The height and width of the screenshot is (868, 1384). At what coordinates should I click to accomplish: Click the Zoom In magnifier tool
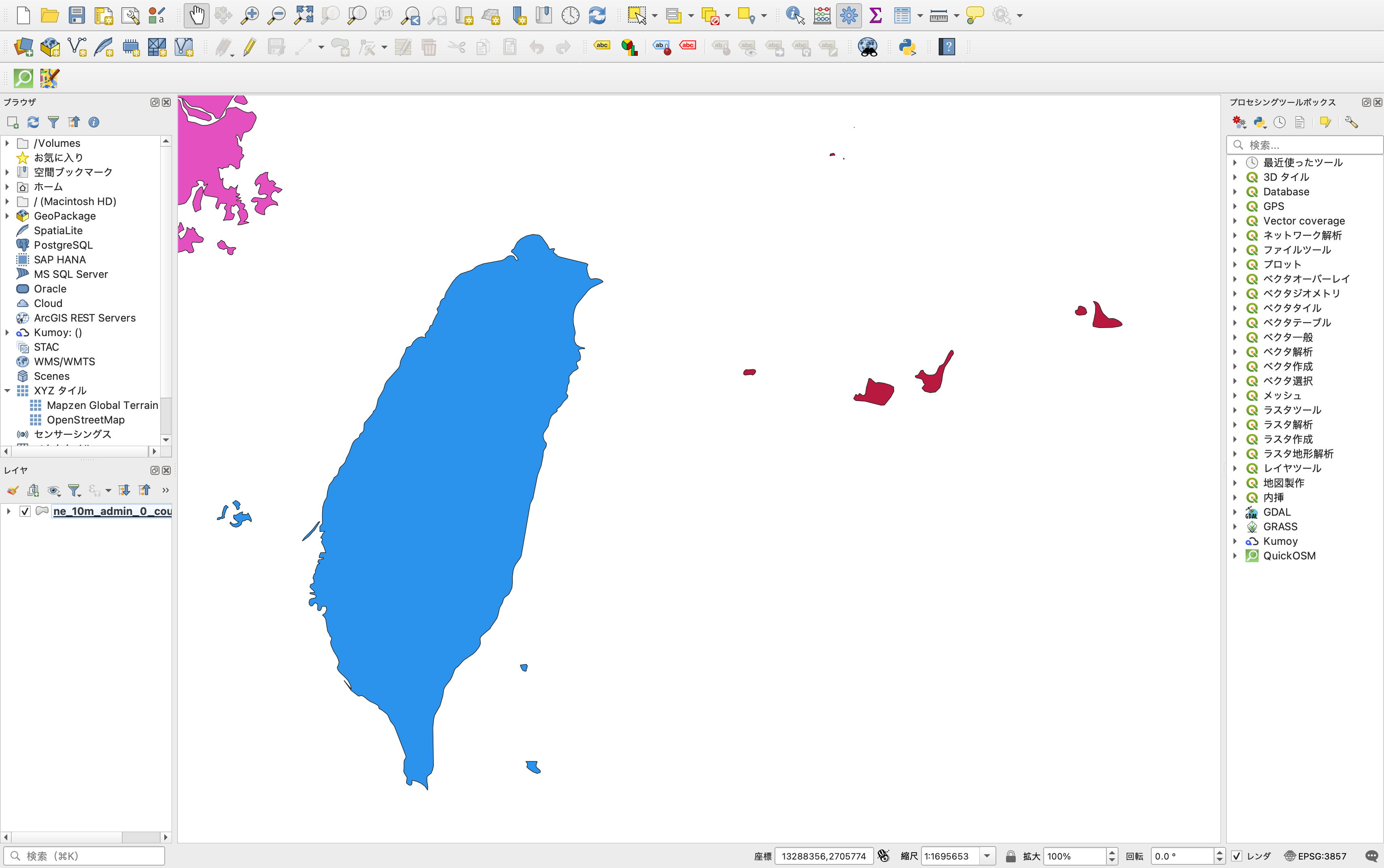(x=250, y=15)
